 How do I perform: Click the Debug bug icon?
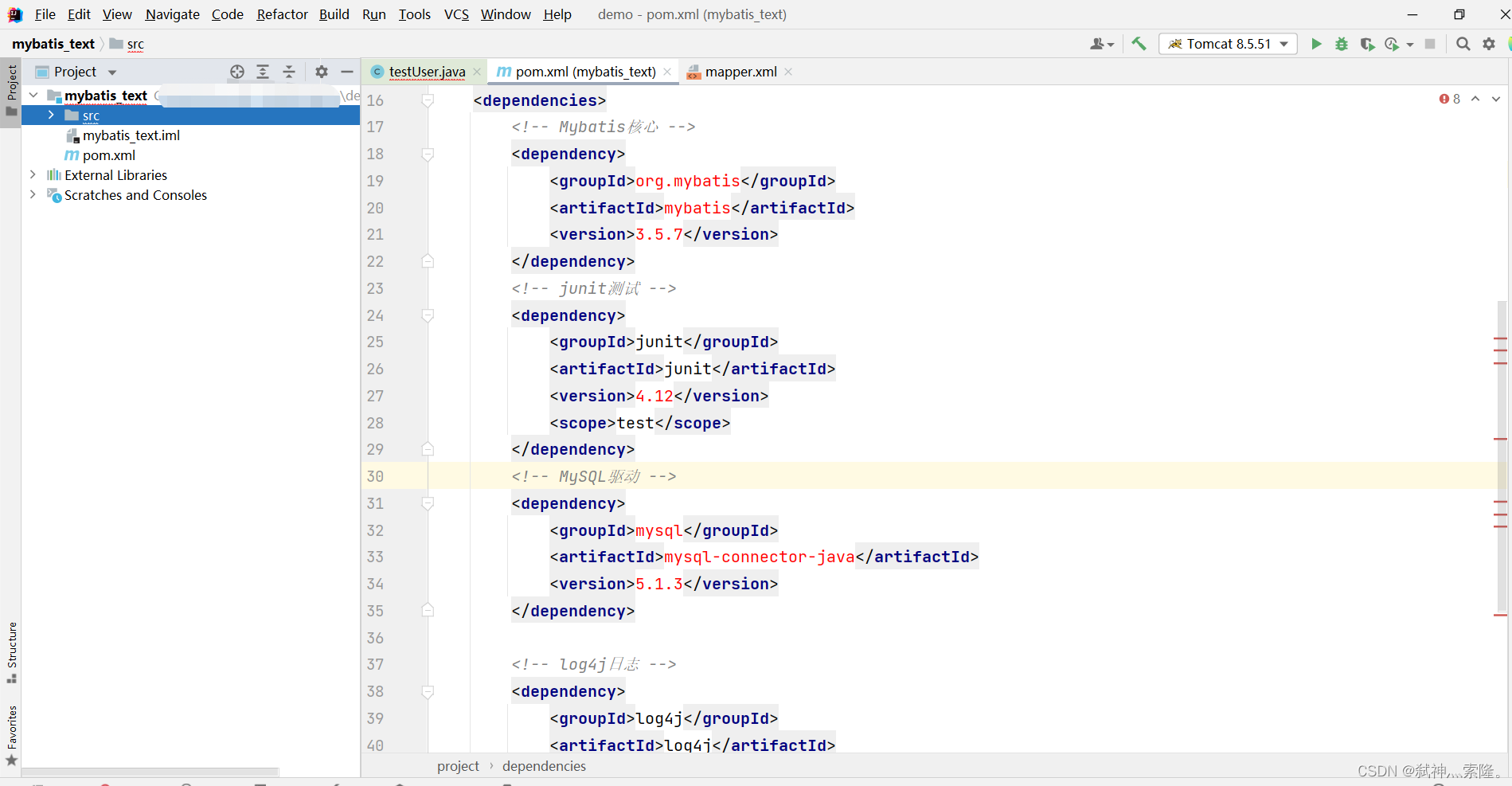pos(1342,44)
